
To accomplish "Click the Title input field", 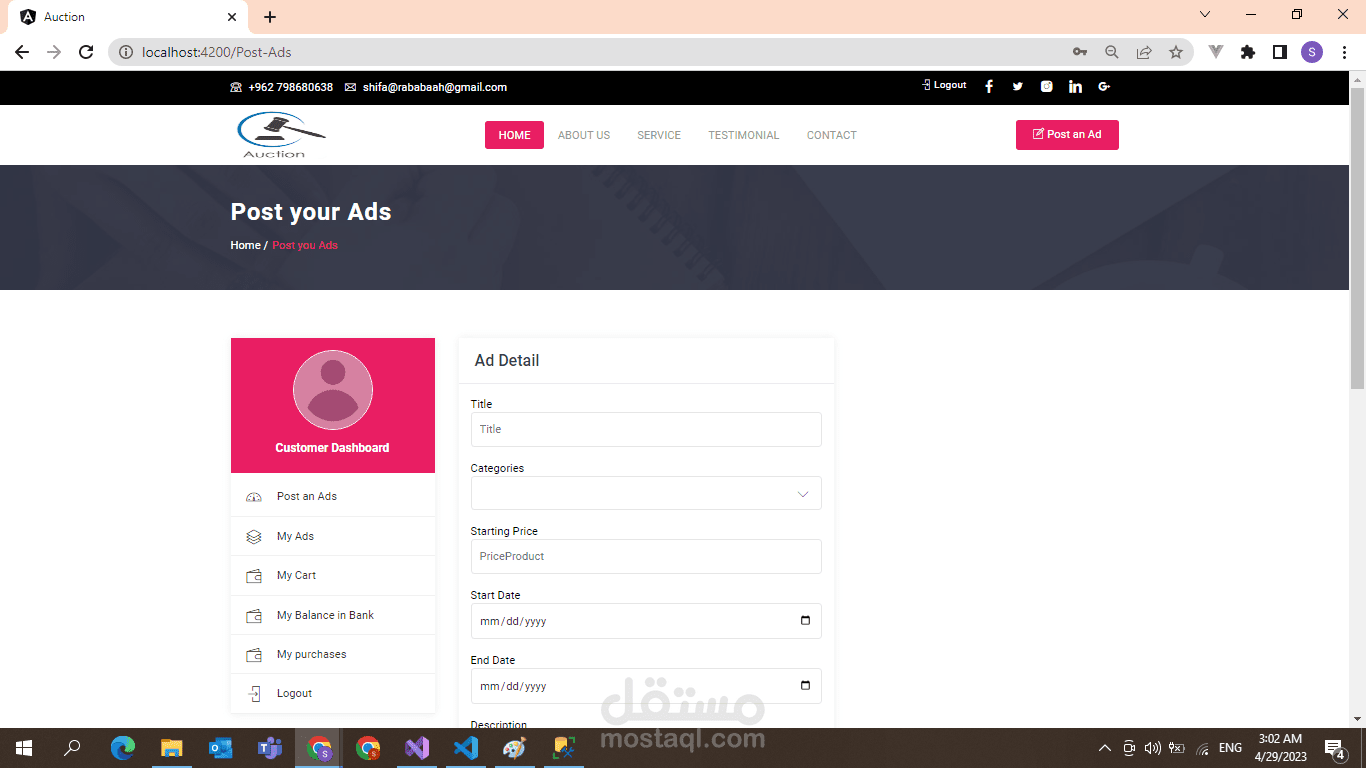I will (x=646, y=429).
